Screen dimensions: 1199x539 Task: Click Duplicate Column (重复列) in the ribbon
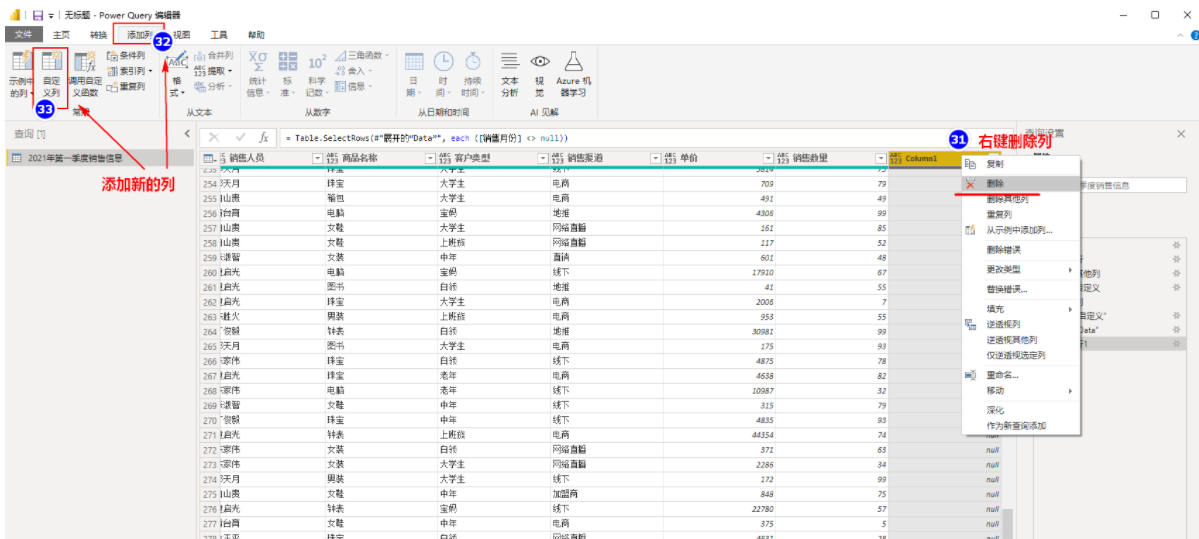pos(126,86)
